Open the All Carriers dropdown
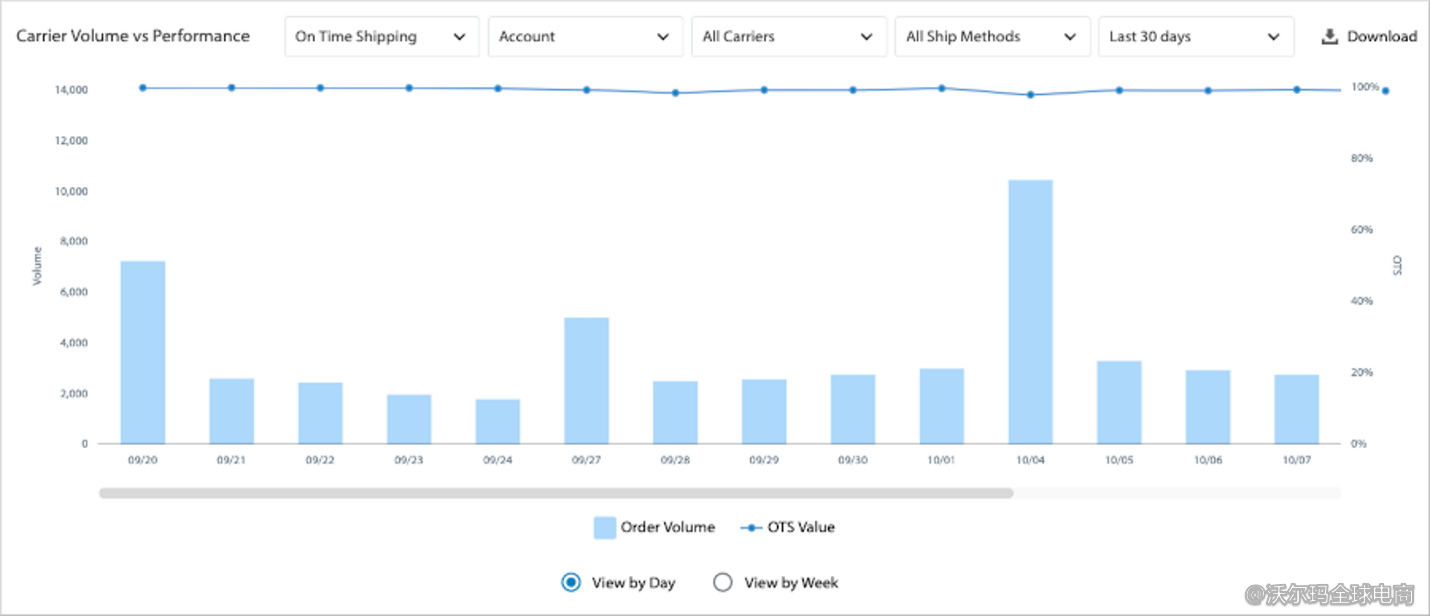The image size is (1430, 616). [x=789, y=36]
